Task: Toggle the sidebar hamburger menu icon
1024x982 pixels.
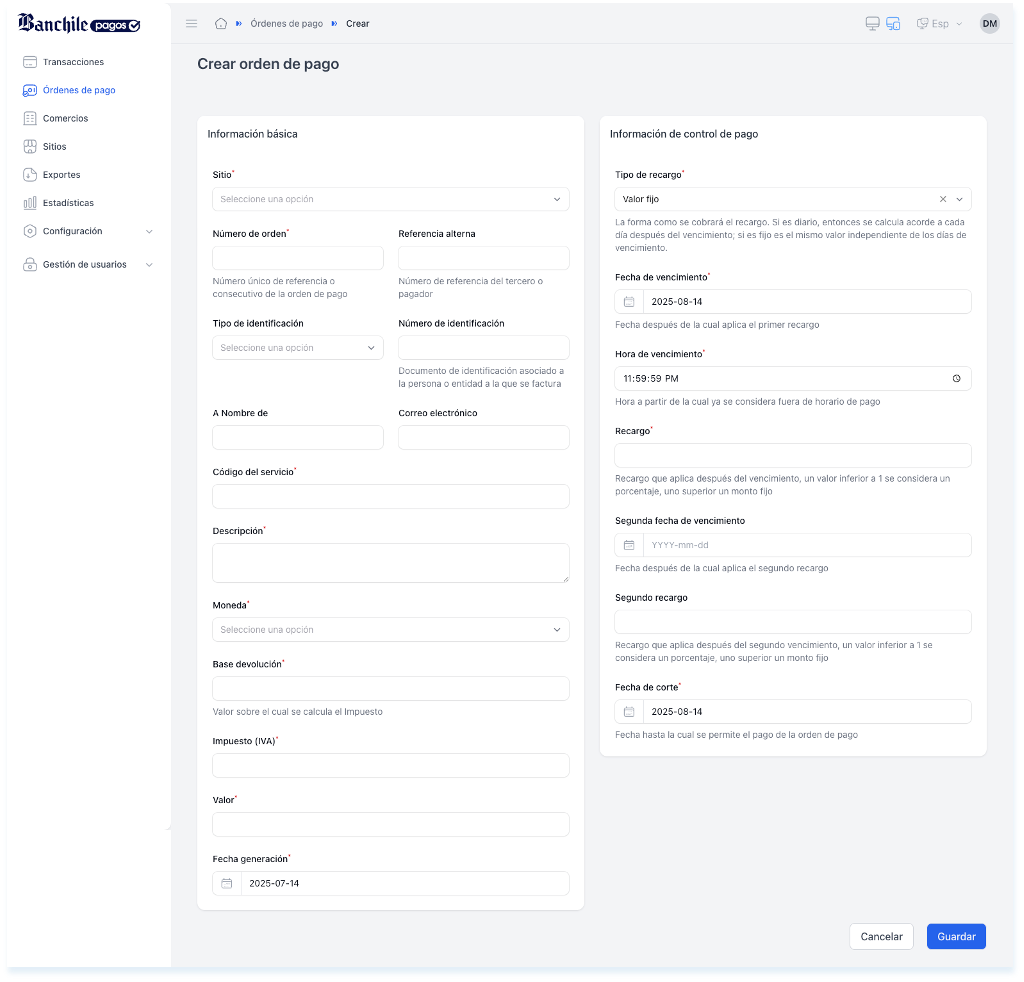Action: 191,24
